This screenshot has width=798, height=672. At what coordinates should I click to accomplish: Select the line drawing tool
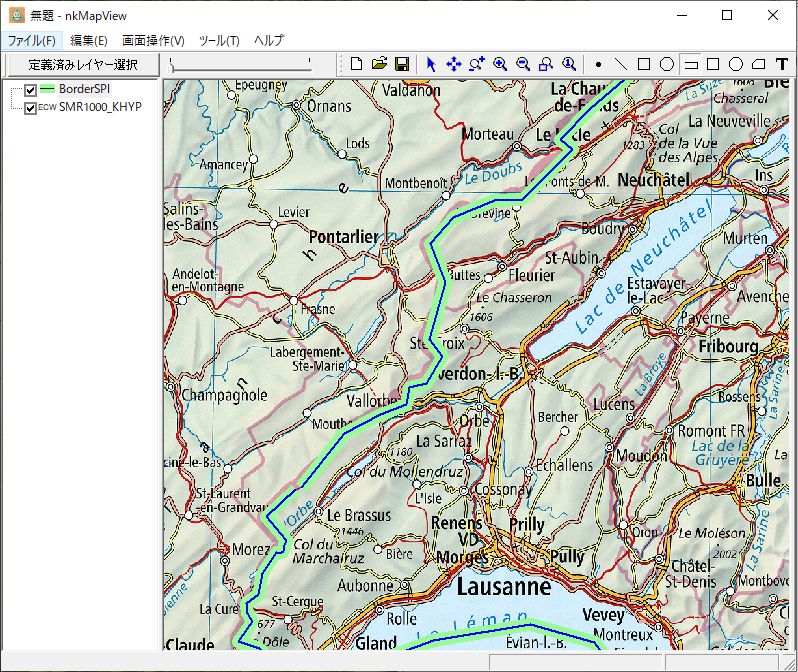point(621,64)
